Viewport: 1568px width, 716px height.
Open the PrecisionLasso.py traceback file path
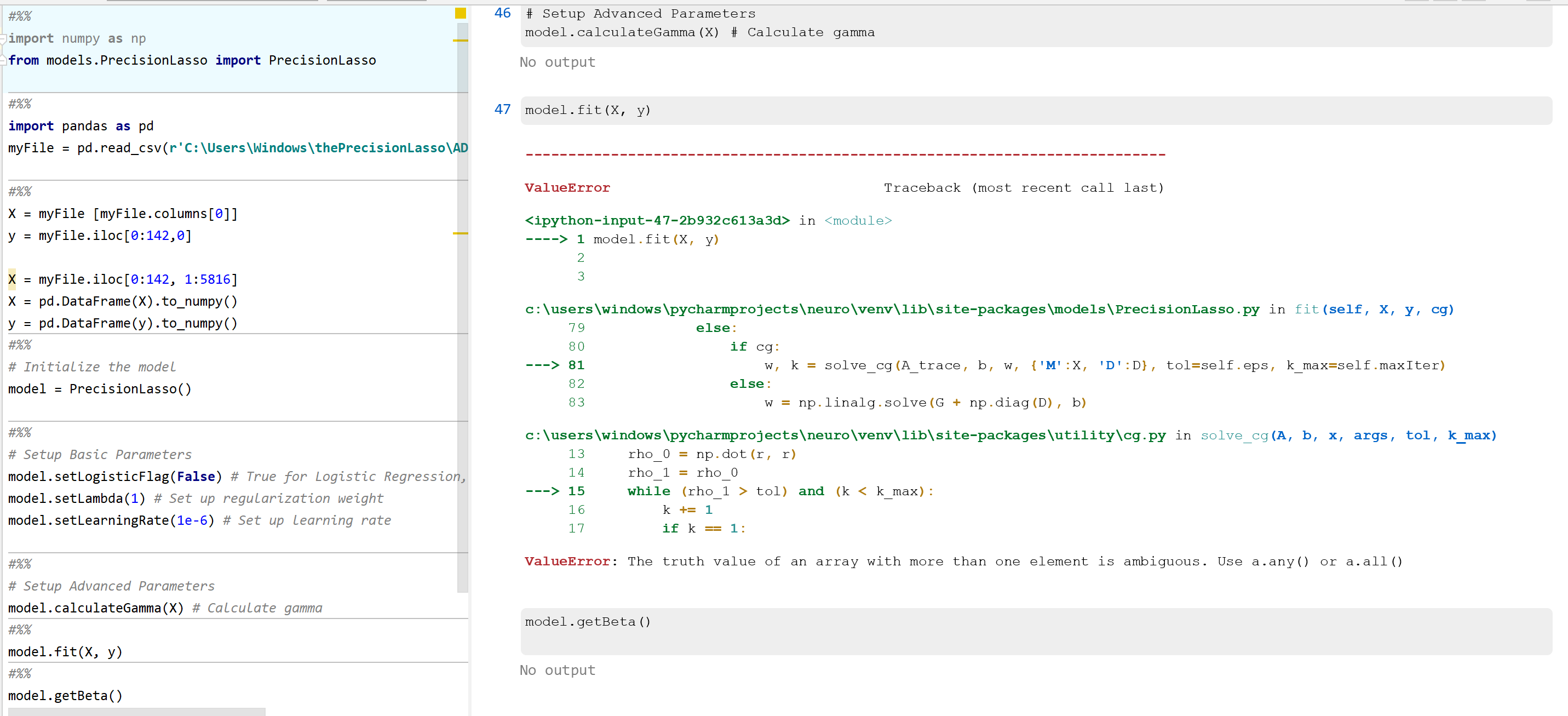coord(892,310)
